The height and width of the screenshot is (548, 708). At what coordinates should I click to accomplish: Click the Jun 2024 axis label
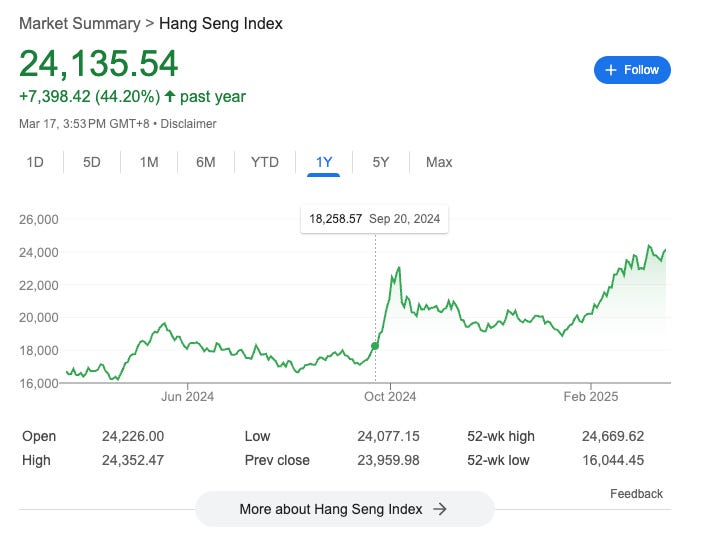pos(187,396)
